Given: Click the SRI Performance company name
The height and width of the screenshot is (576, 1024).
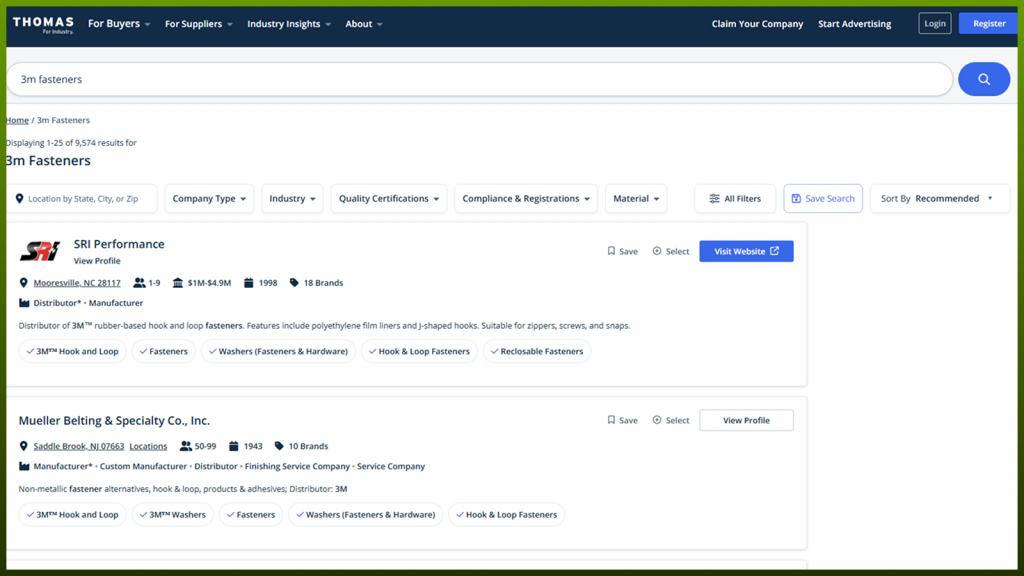Looking at the screenshot, I should tap(119, 244).
